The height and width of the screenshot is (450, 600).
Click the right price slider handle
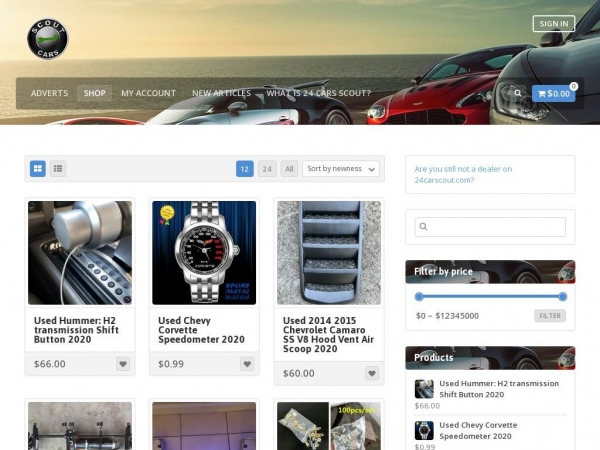pyautogui.click(x=562, y=296)
